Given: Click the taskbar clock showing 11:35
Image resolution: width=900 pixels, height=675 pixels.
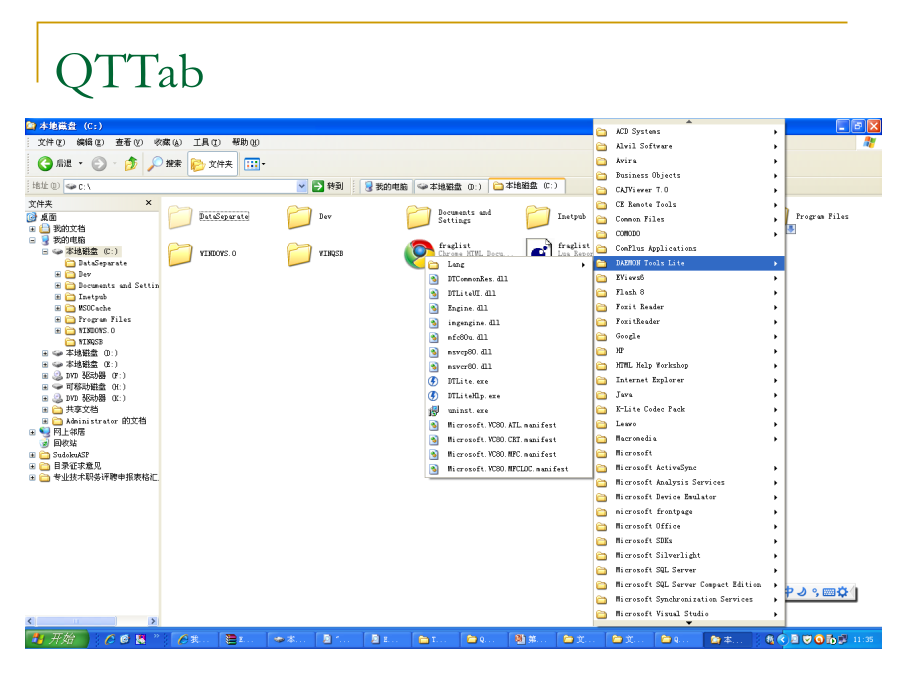Looking at the screenshot, I should point(863,639).
